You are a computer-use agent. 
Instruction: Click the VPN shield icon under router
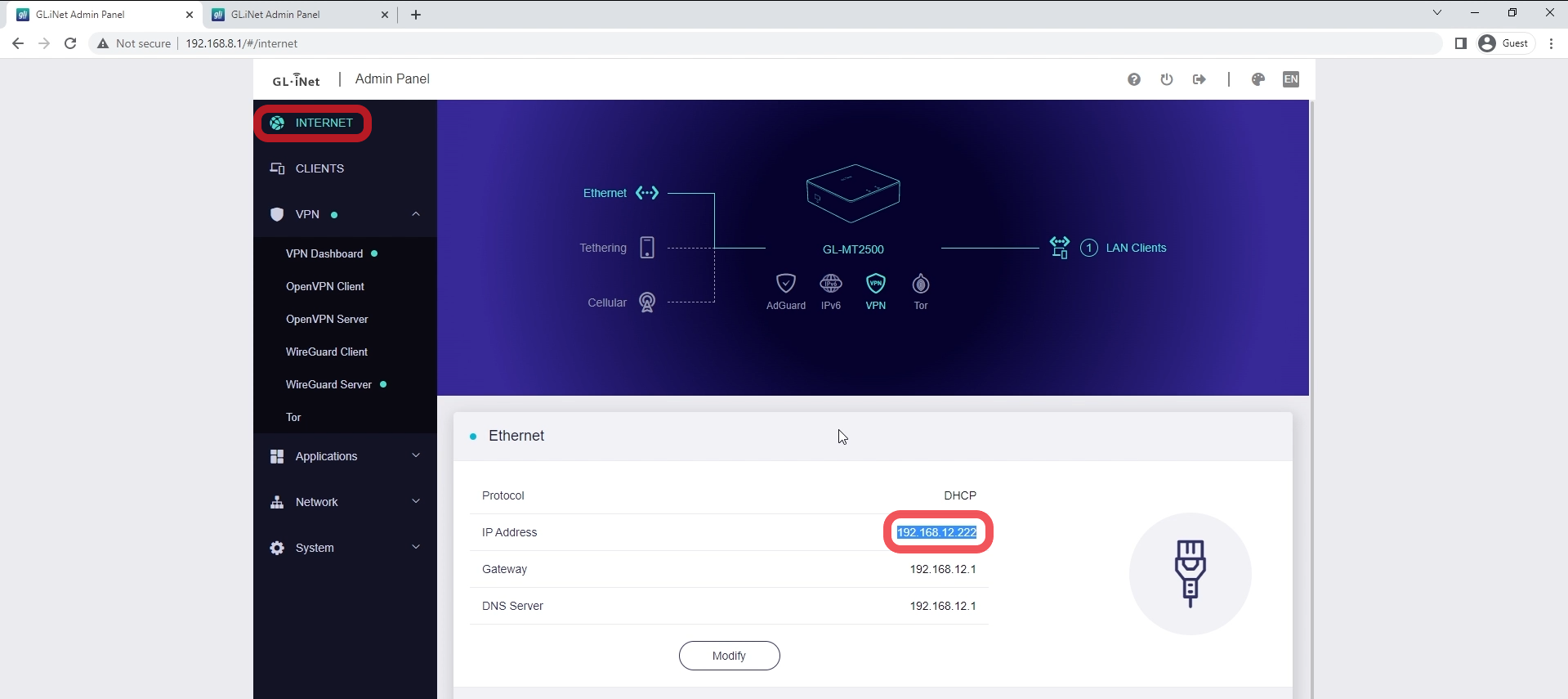(876, 284)
